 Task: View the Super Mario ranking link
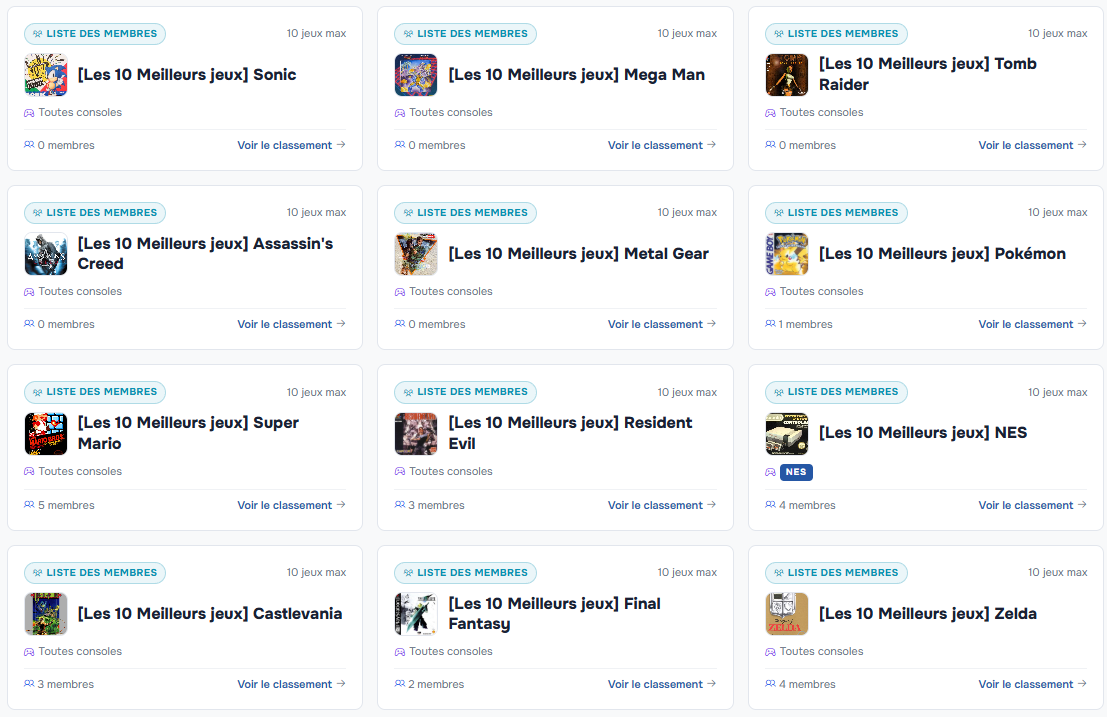pyautogui.click(x=292, y=505)
